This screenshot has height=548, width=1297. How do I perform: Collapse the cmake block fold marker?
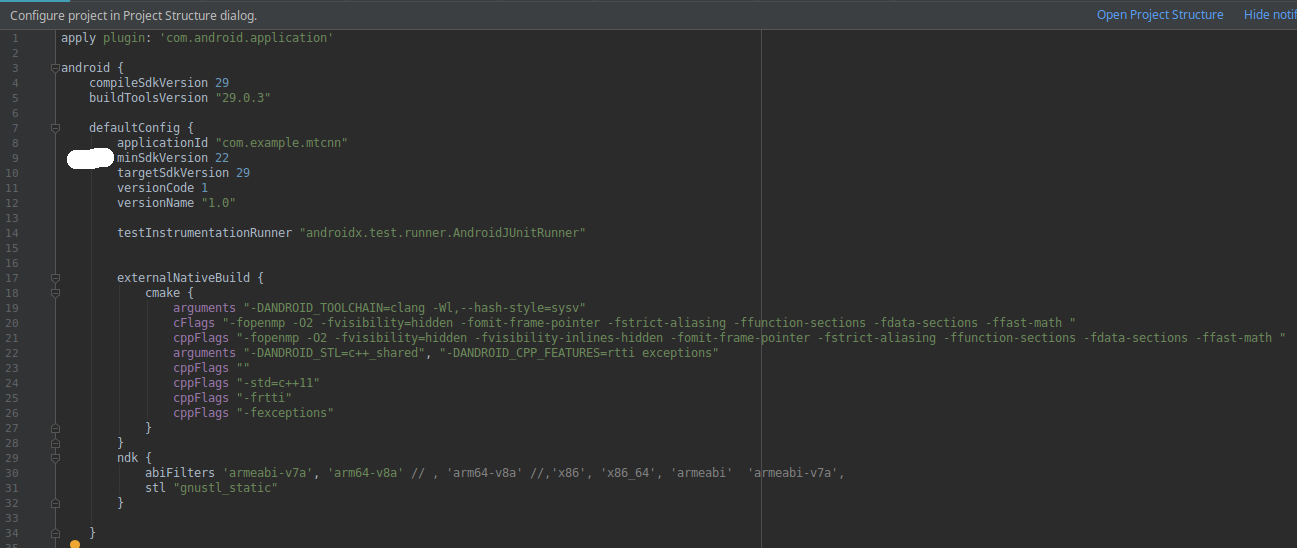55,293
